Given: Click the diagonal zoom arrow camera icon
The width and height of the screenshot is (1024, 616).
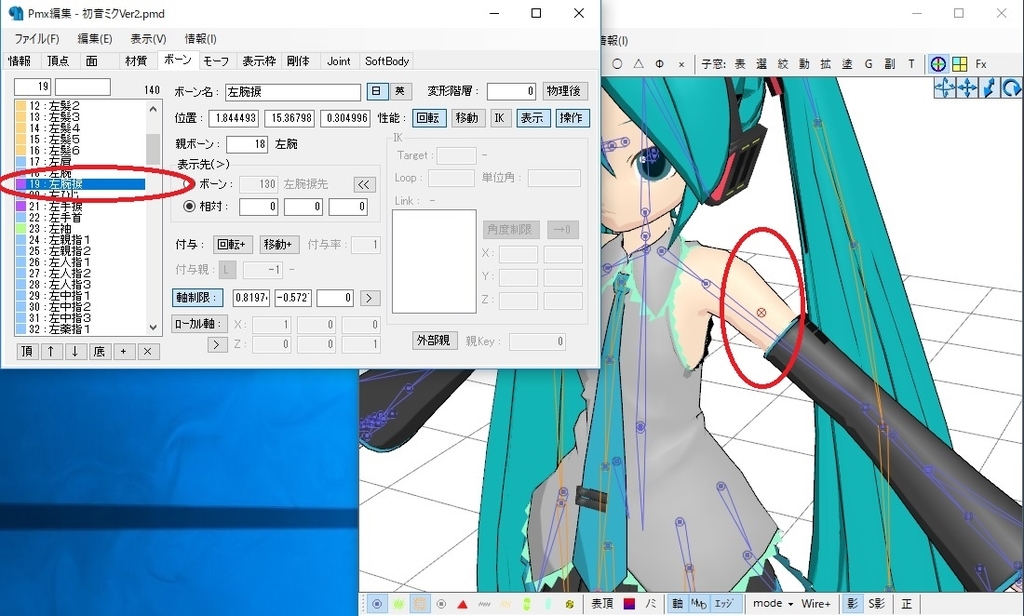Looking at the screenshot, I should (989, 88).
